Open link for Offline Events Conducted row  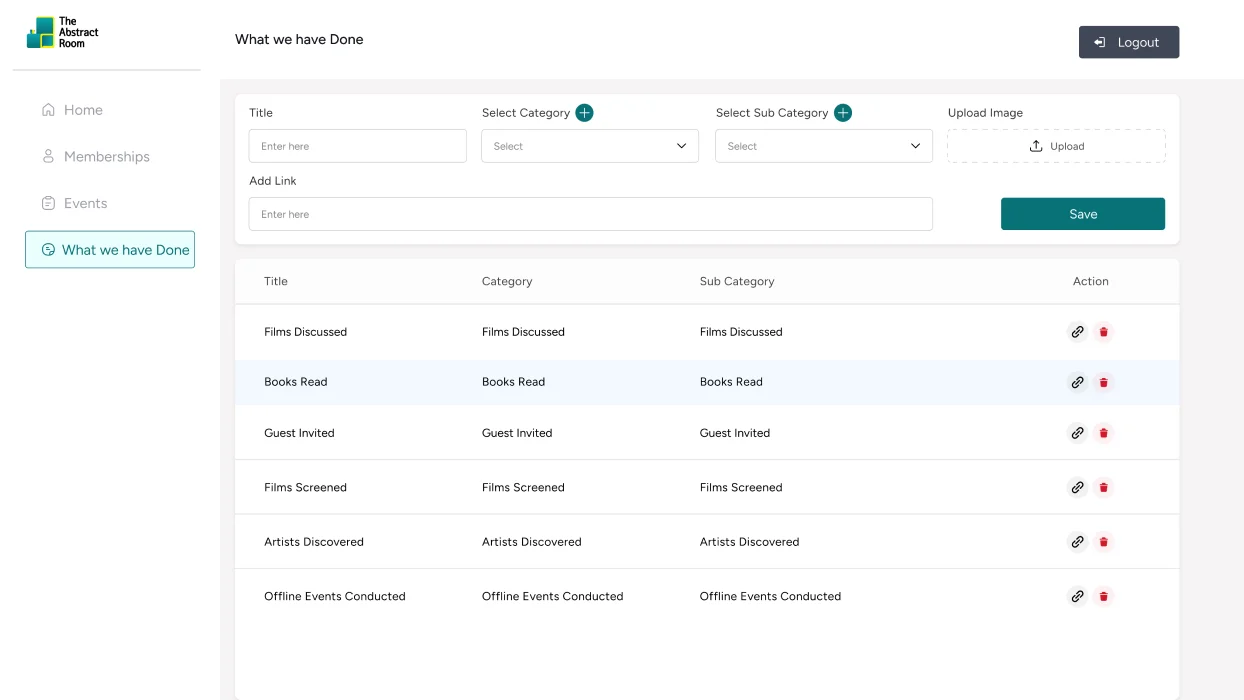click(1077, 596)
